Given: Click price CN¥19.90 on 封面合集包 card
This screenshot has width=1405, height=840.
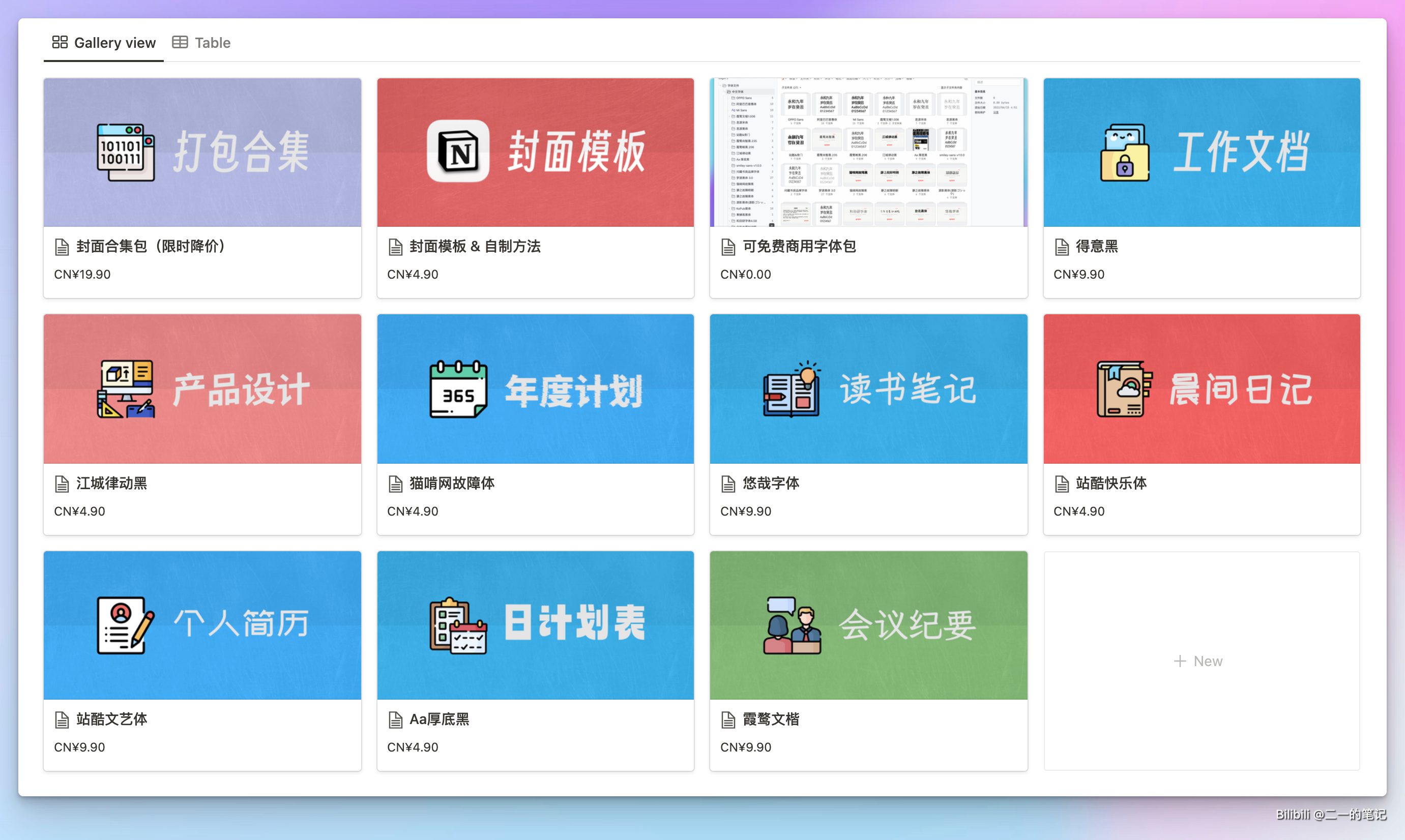Looking at the screenshot, I should tap(82, 274).
